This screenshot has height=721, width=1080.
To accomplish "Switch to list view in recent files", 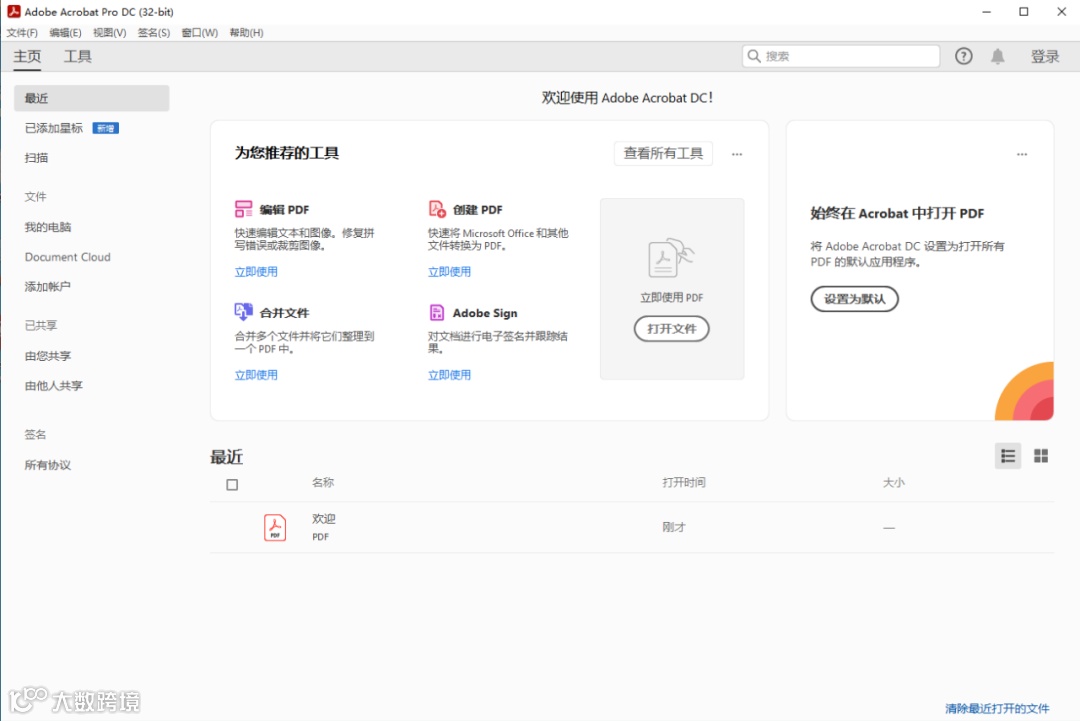I will point(1008,456).
